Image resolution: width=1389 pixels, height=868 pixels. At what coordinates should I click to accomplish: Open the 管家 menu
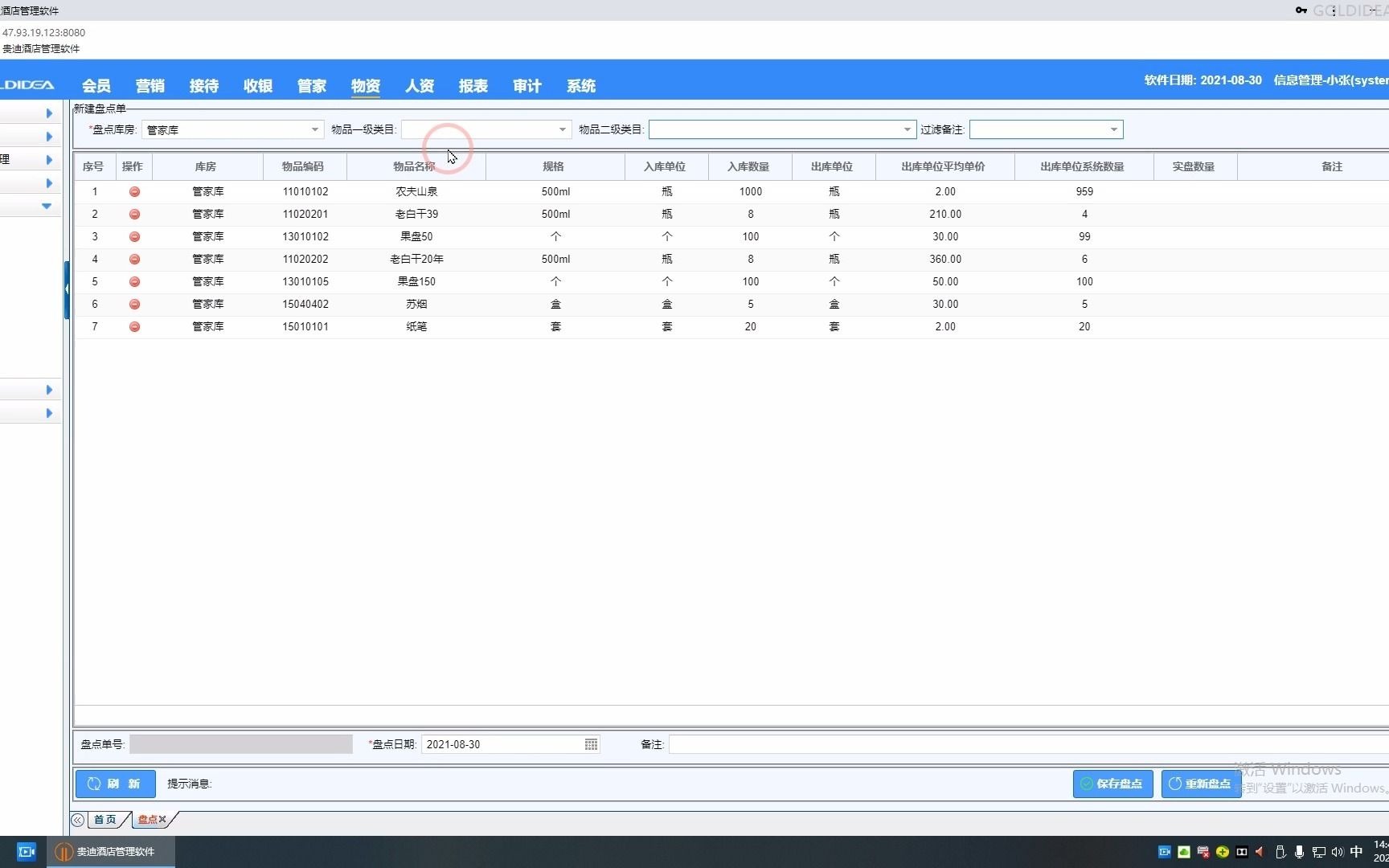[312, 86]
